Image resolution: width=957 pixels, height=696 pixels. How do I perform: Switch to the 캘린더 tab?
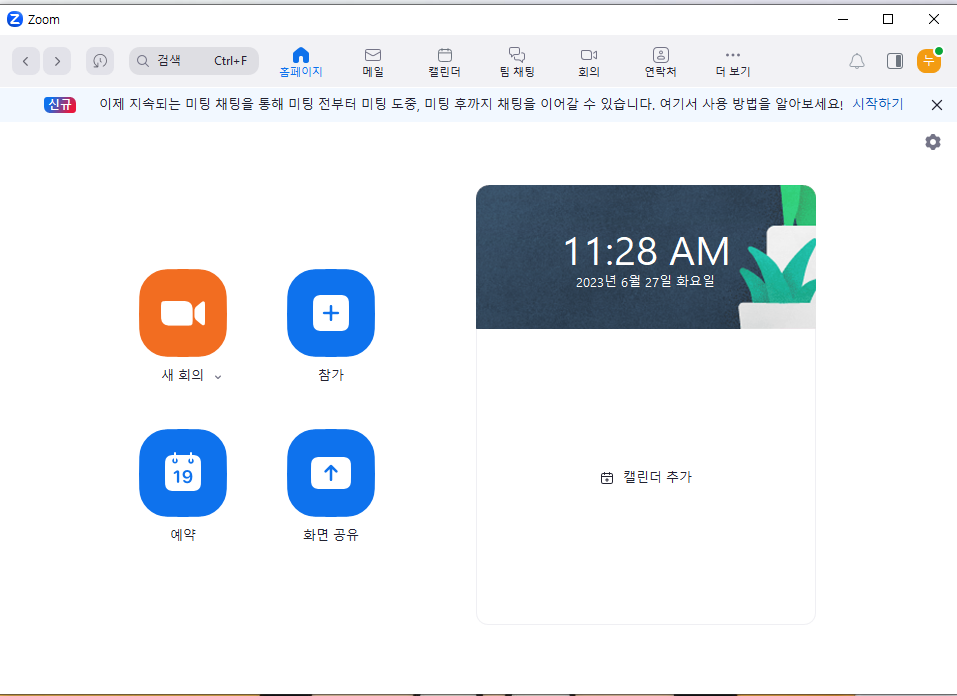point(444,61)
